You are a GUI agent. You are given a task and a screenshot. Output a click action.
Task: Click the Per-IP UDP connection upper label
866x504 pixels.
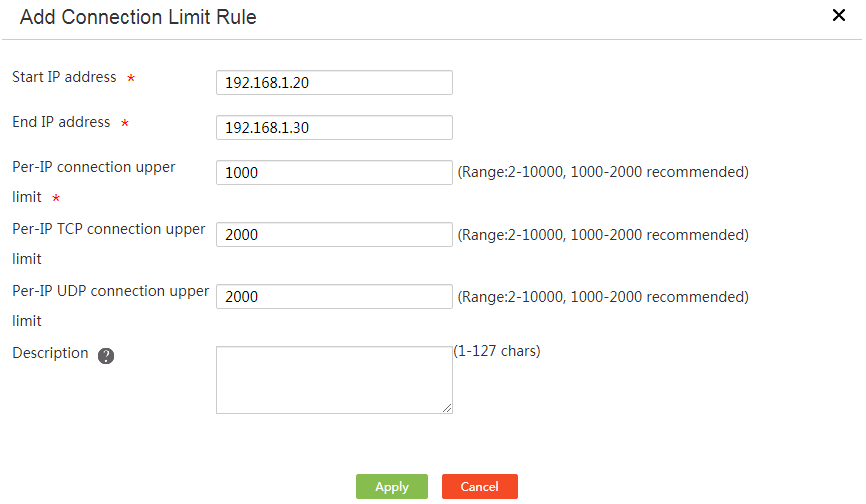coord(110,291)
